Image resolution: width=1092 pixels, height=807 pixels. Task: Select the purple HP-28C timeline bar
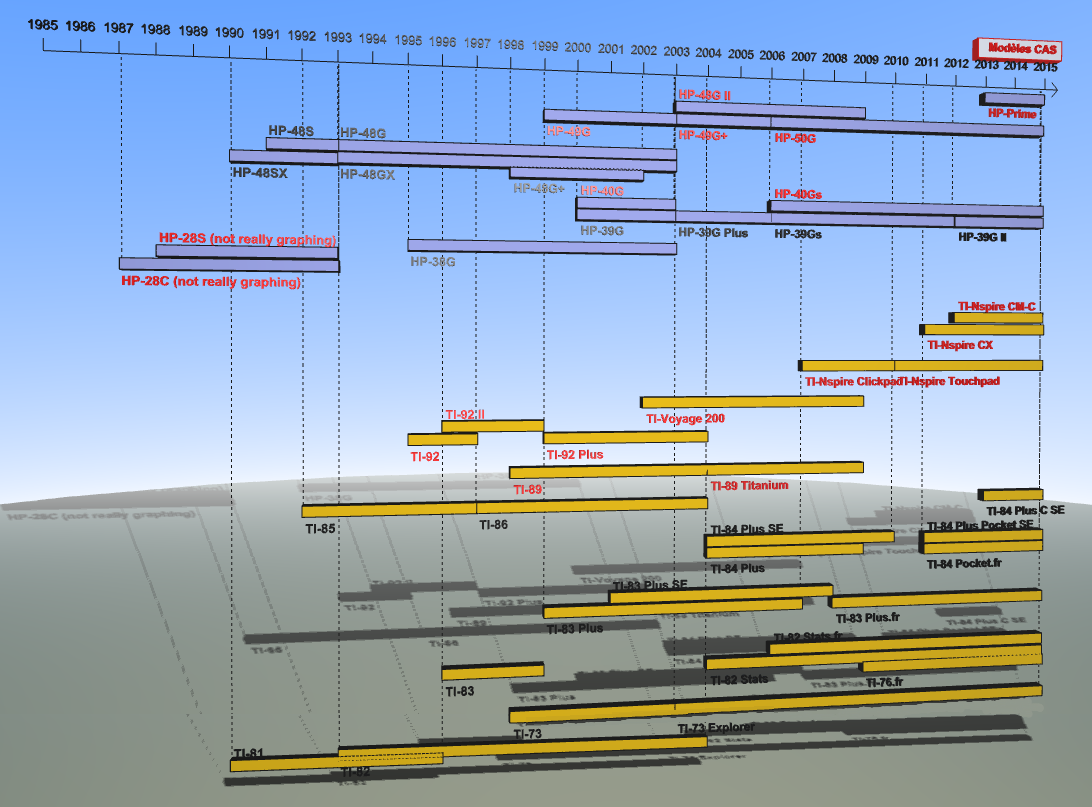click(229, 265)
